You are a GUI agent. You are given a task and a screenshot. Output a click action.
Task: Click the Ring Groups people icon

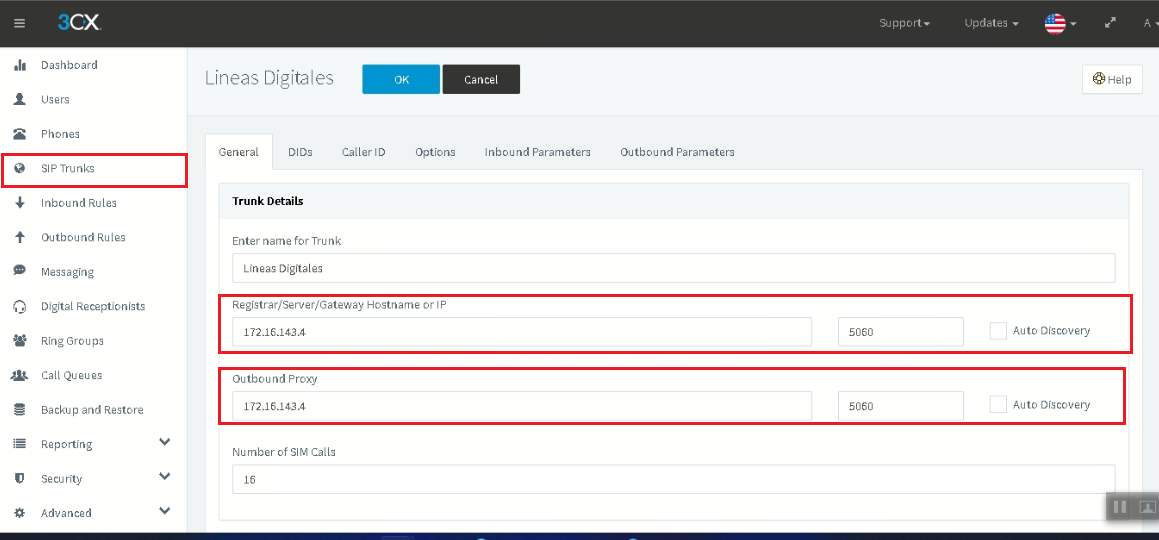pyautogui.click(x=20, y=341)
